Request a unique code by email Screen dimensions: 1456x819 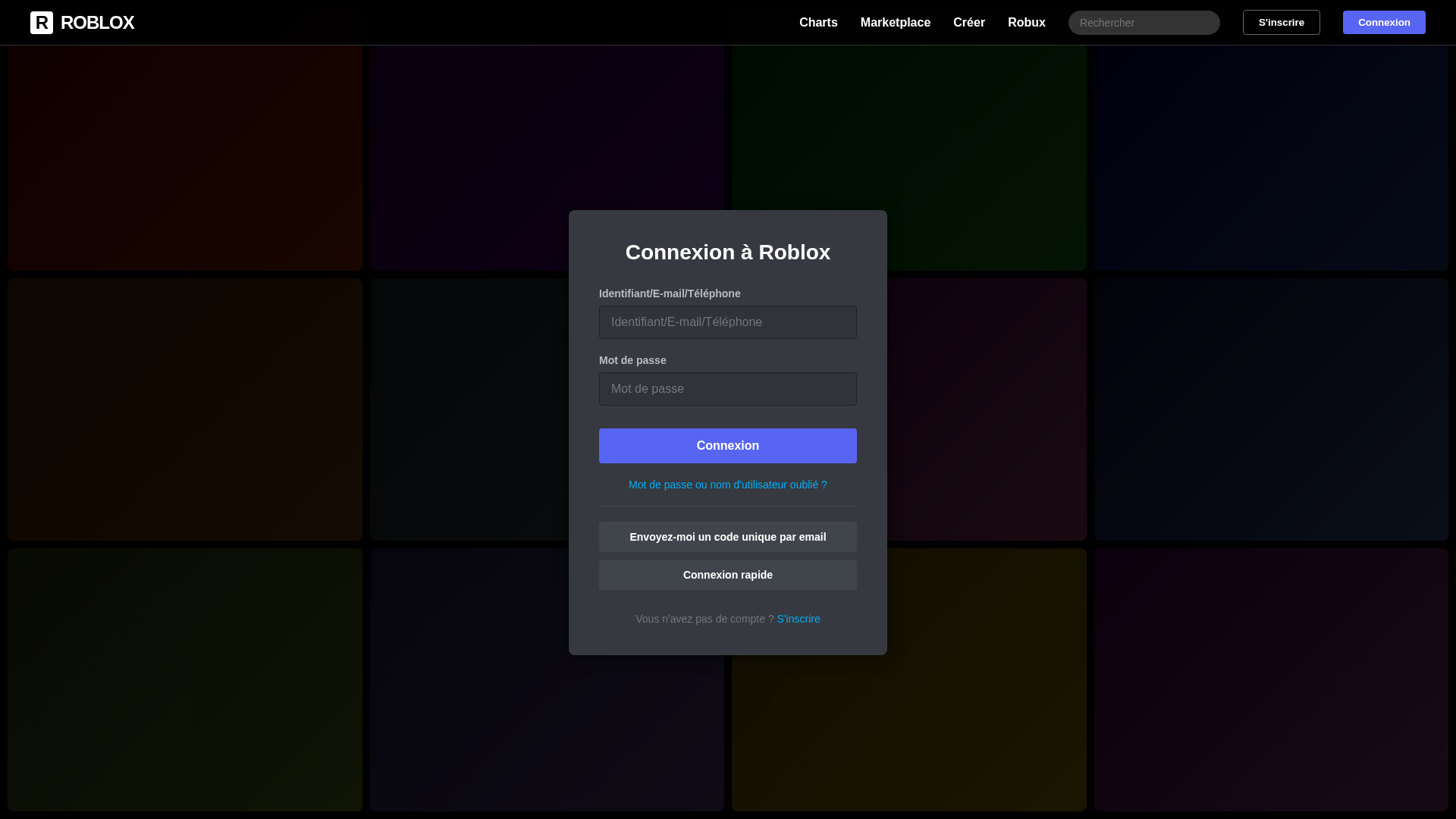coord(727,537)
